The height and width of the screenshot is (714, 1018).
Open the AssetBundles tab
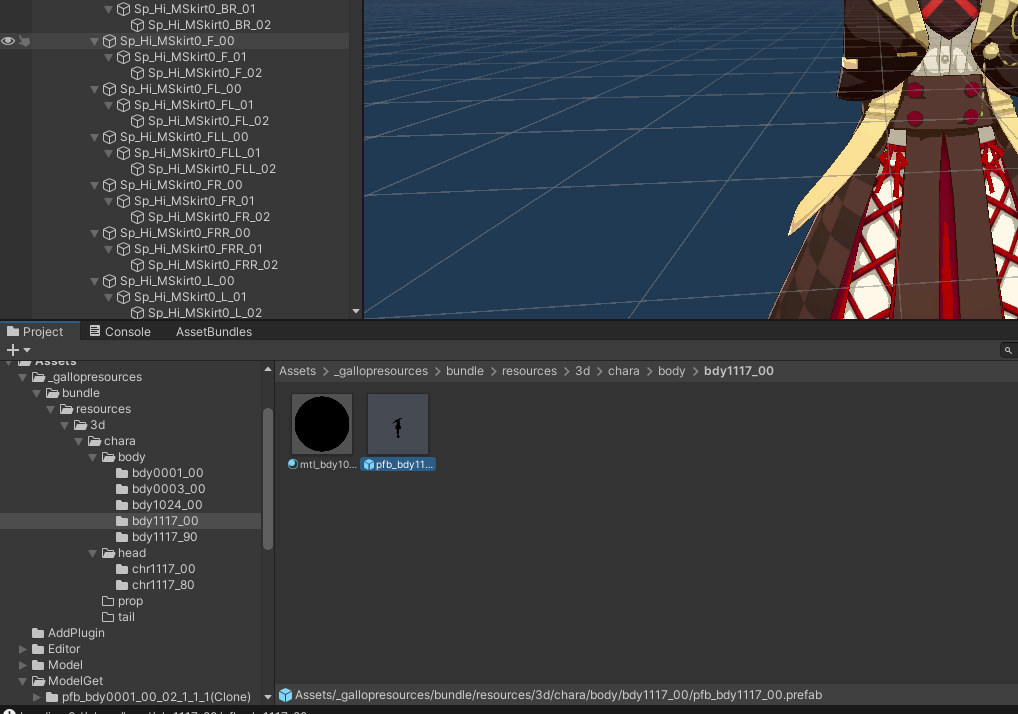coord(214,332)
